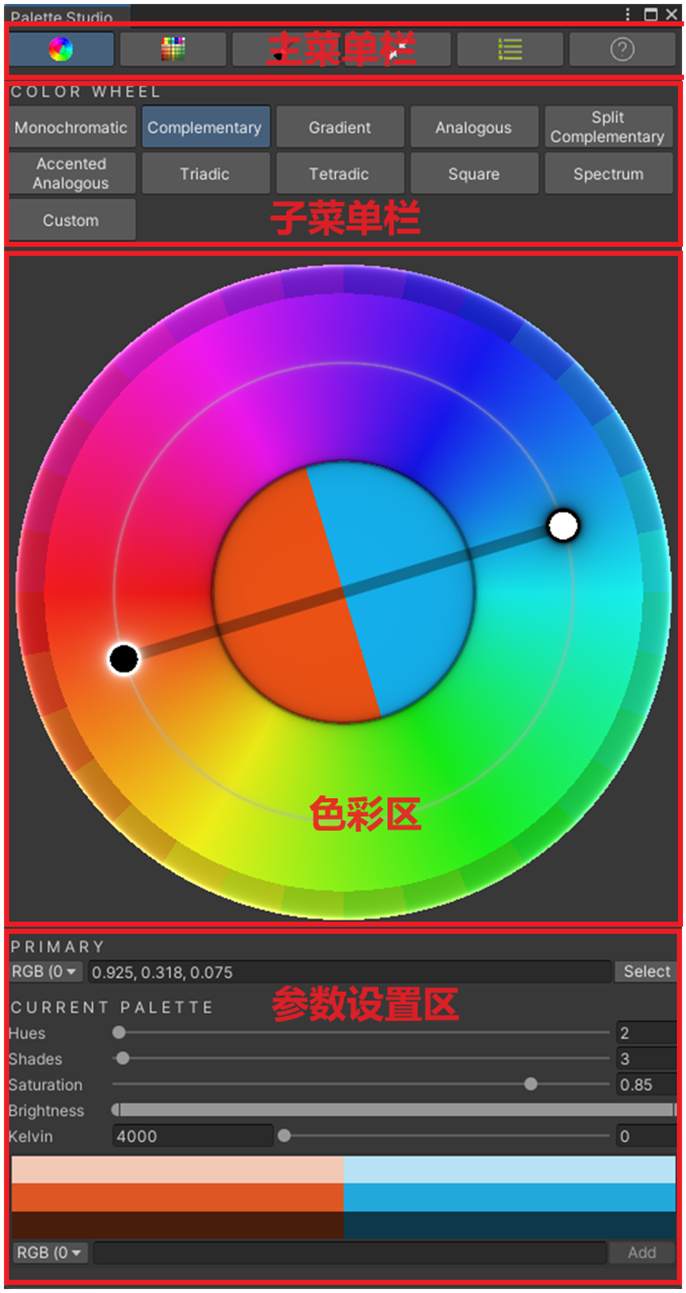Click the Kelvin slider value field showing 0

pyautogui.click(x=646, y=1136)
